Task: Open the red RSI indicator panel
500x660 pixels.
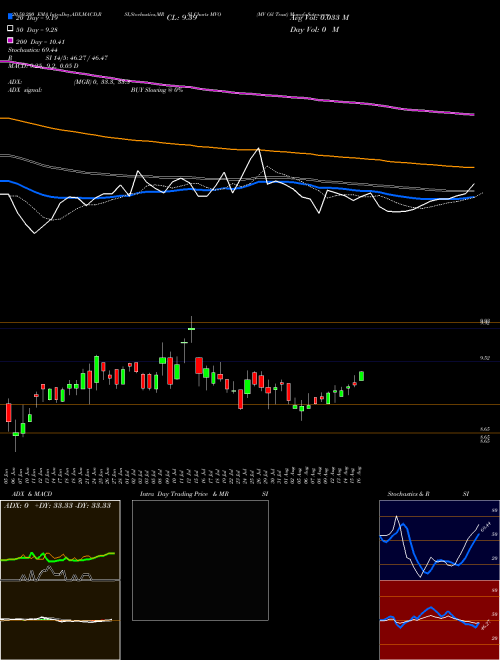Action: (439, 620)
